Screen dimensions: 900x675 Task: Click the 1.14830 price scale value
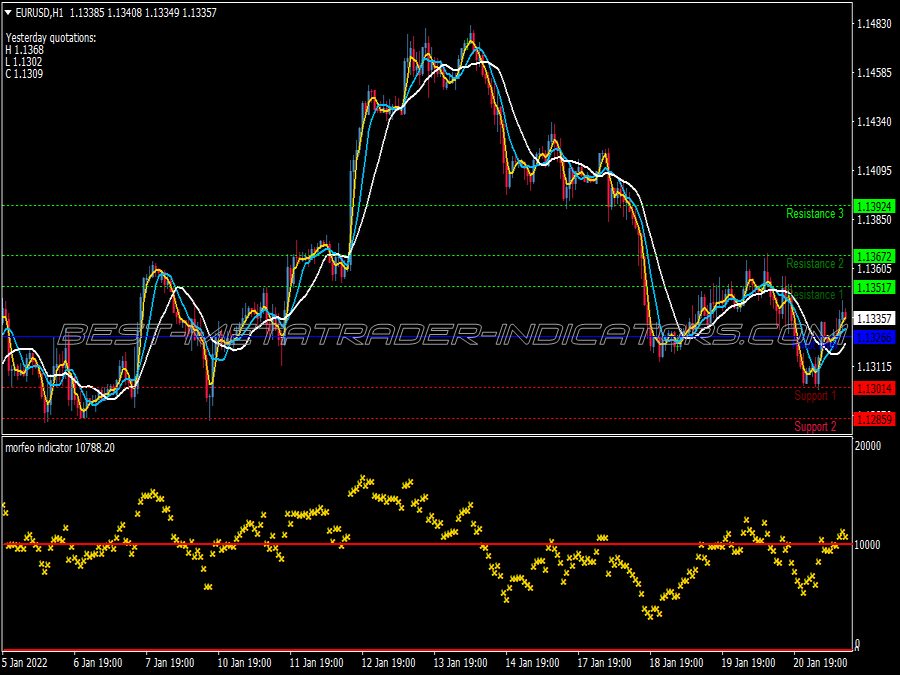point(874,24)
